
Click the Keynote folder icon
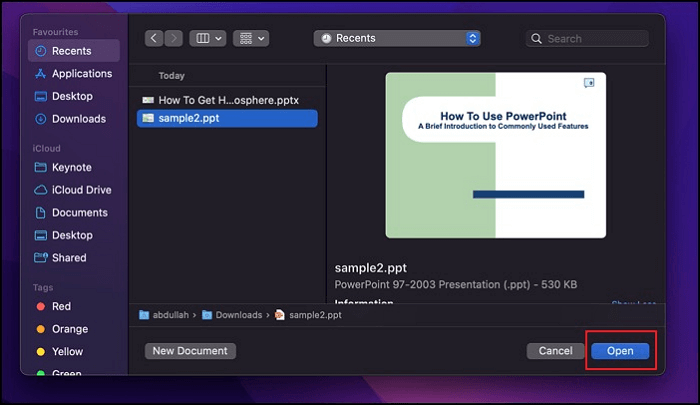click(41, 167)
